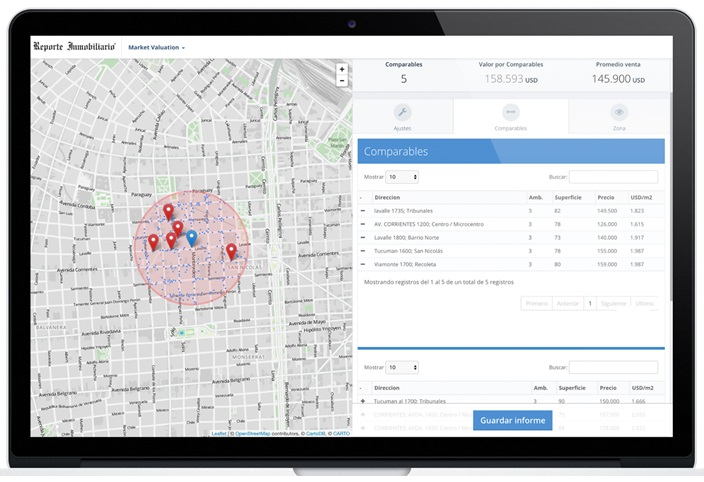Remove lavalle 1735 Tribunales from comparables

[362, 211]
